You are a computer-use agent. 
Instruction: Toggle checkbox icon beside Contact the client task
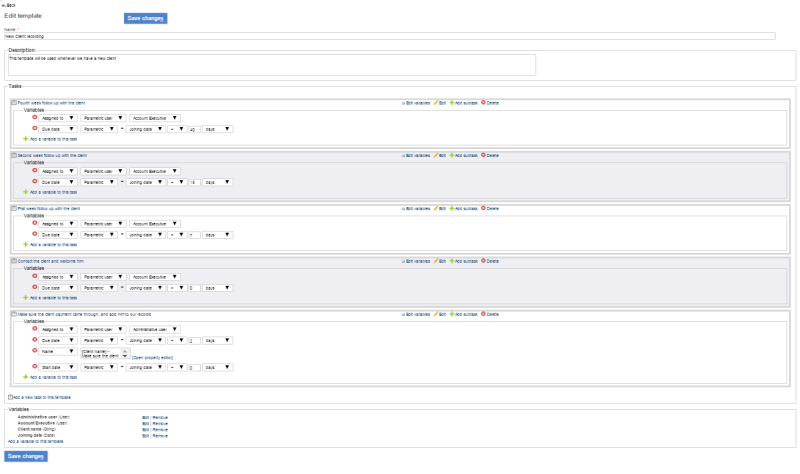tap(14, 261)
